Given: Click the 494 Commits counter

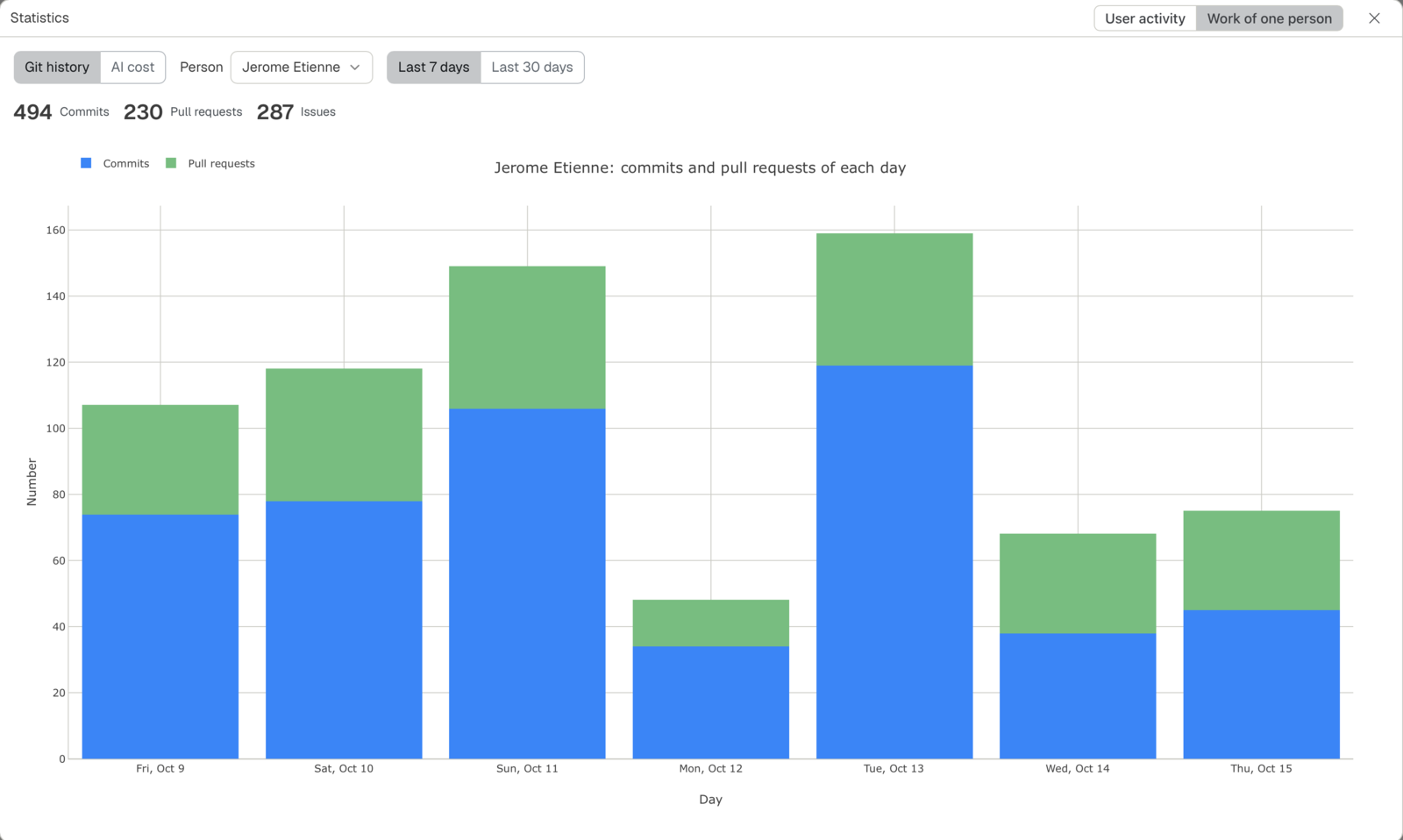Looking at the screenshot, I should [x=61, y=112].
